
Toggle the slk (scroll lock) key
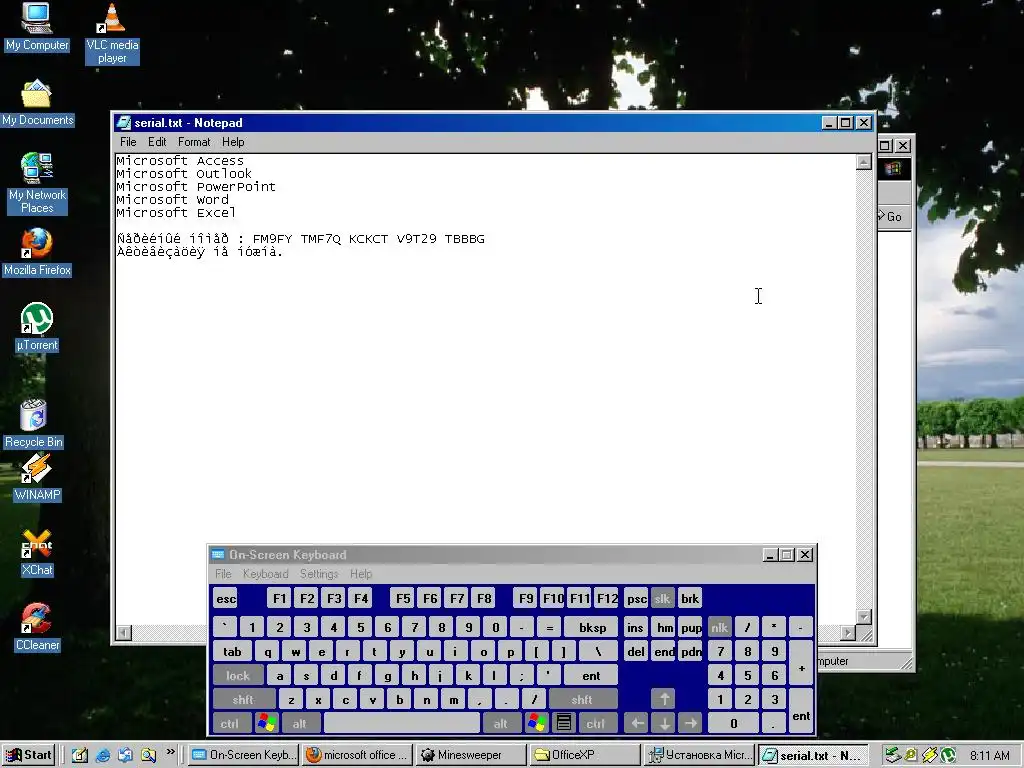pos(662,598)
